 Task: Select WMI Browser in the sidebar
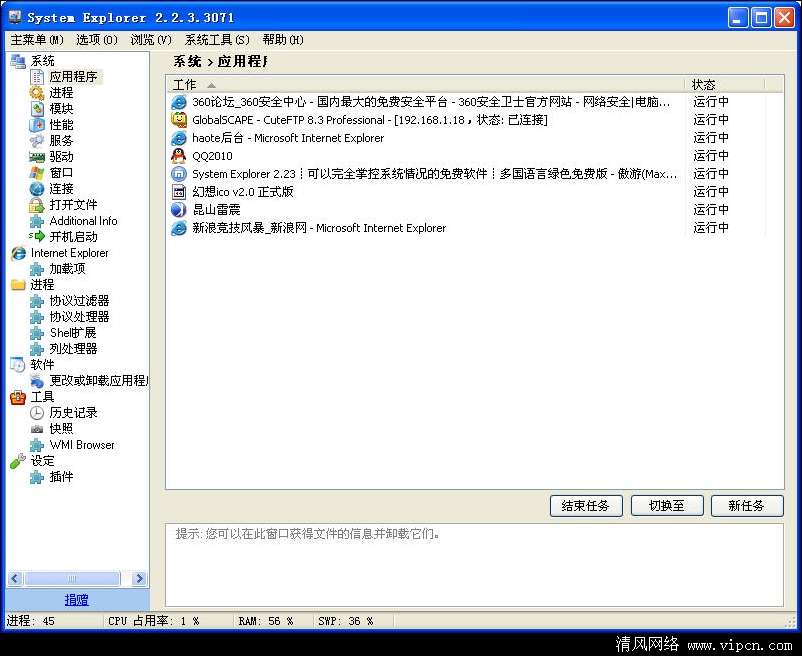(x=82, y=445)
